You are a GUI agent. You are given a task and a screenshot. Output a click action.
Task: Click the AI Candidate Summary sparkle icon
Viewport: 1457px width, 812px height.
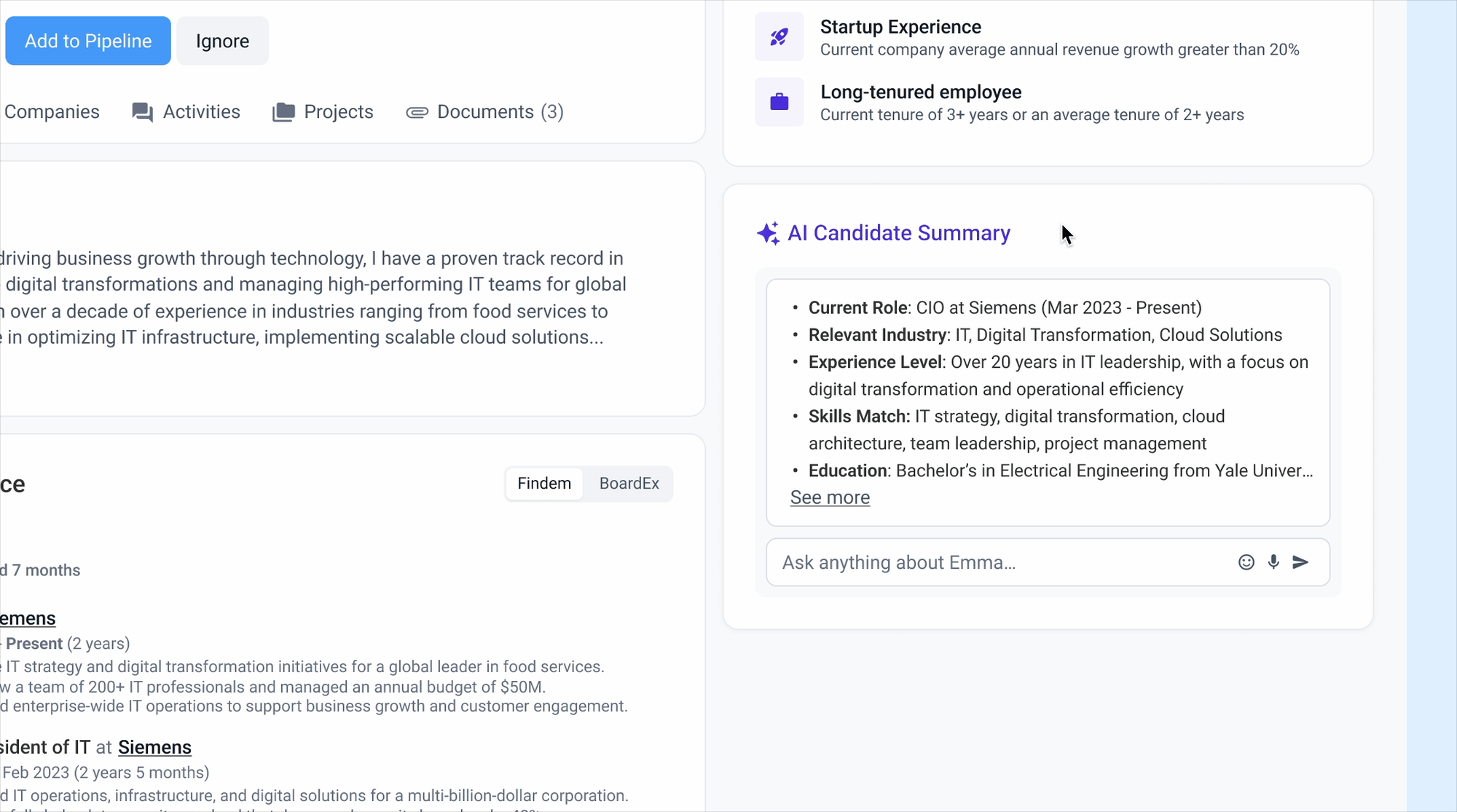(768, 233)
